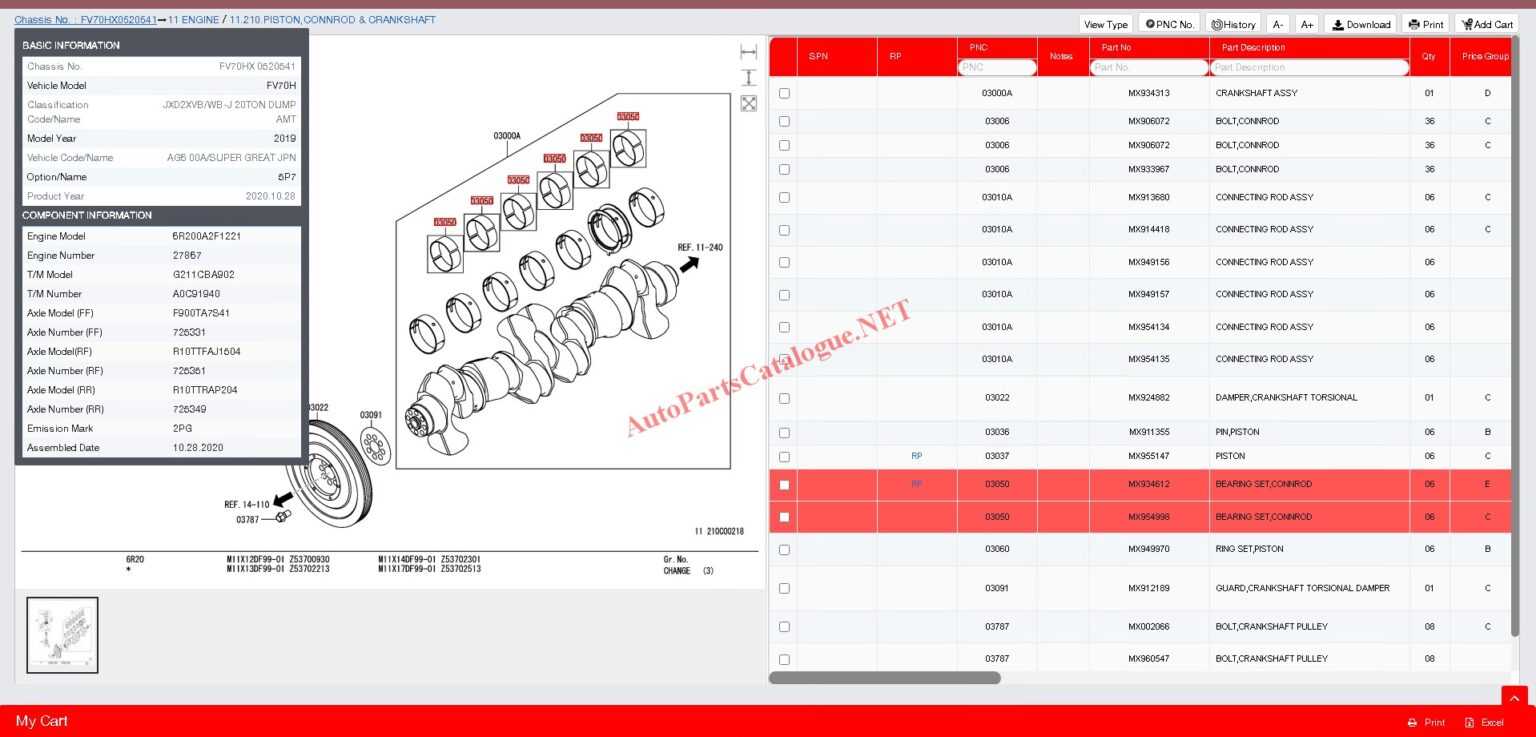Screen dimensions: 1536x737
Task: Click the fit-to-height diagram icon
Action: tap(748, 78)
